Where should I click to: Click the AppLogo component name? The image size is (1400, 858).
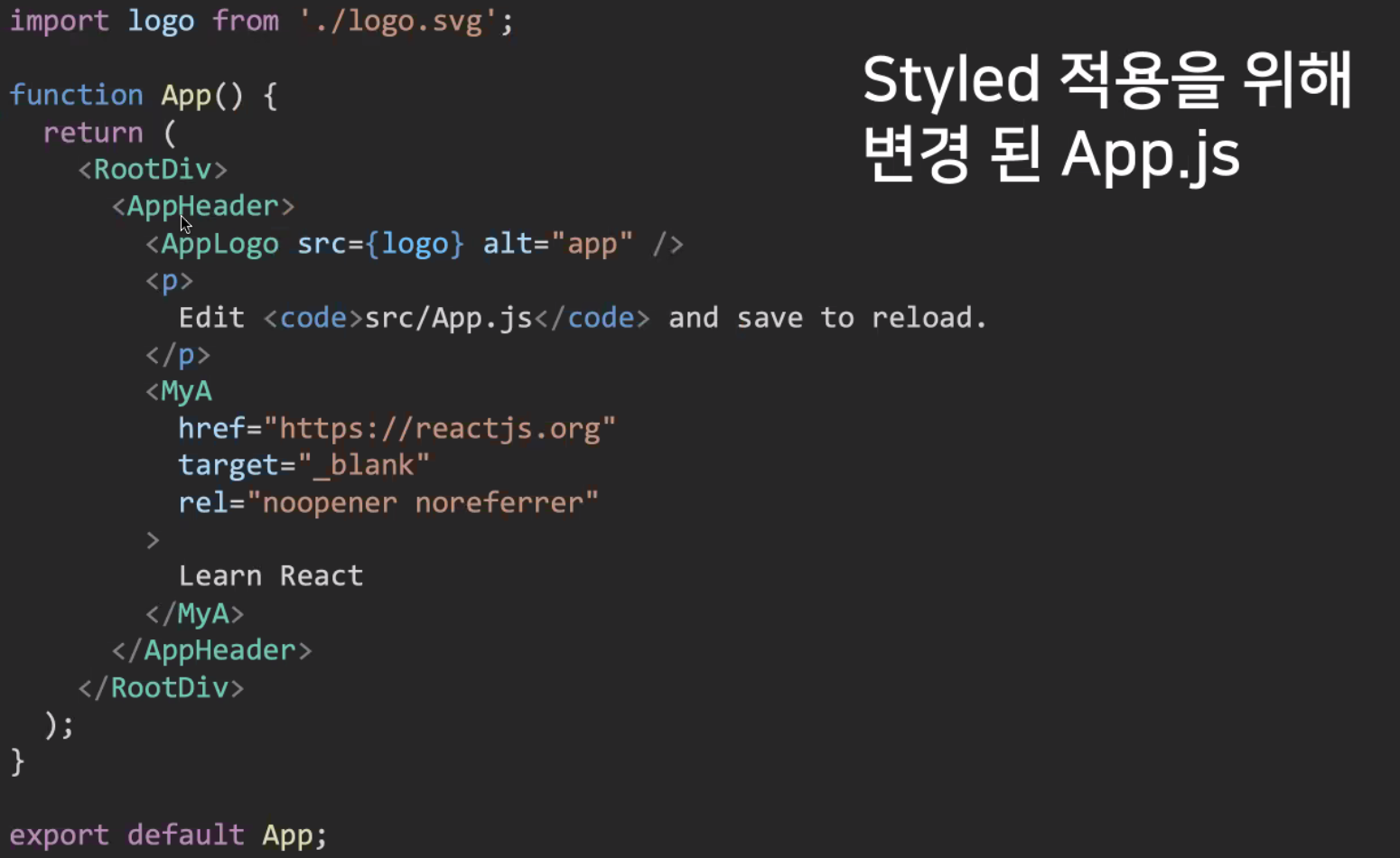click(x=219, y=244)
